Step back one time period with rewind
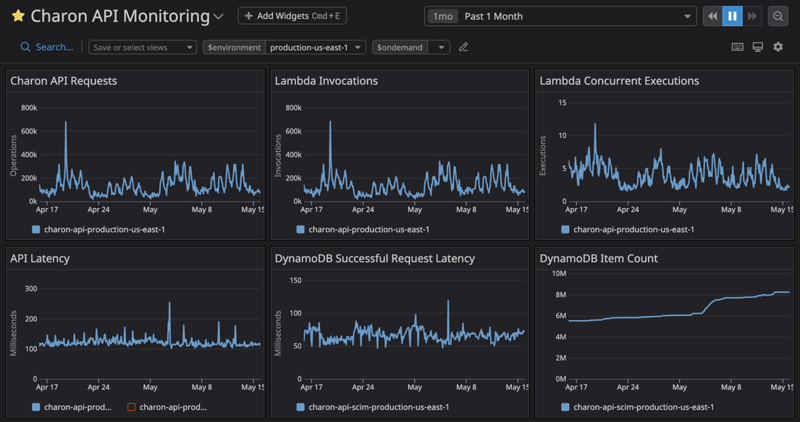The width and height of the screenshot is (800, 422). coord(712,16)
